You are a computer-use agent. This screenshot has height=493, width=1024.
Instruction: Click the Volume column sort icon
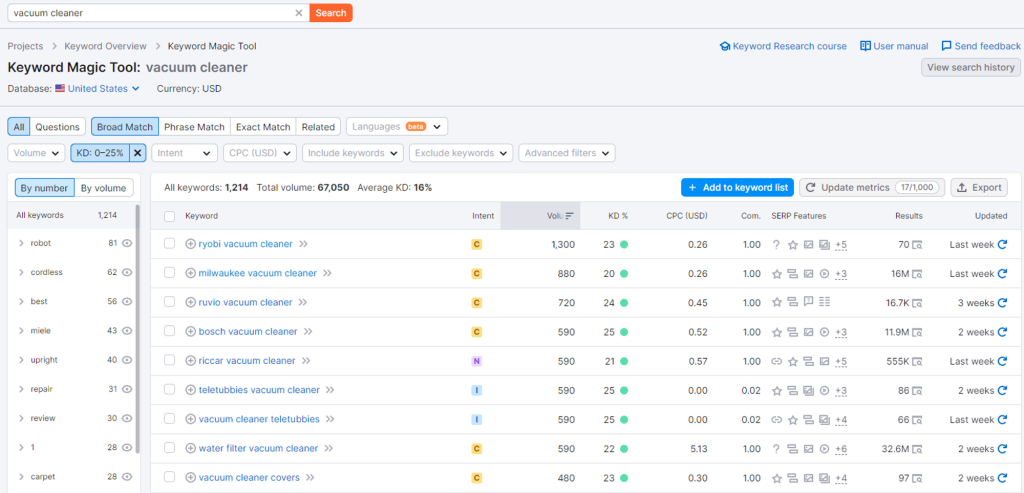[569, 215]
